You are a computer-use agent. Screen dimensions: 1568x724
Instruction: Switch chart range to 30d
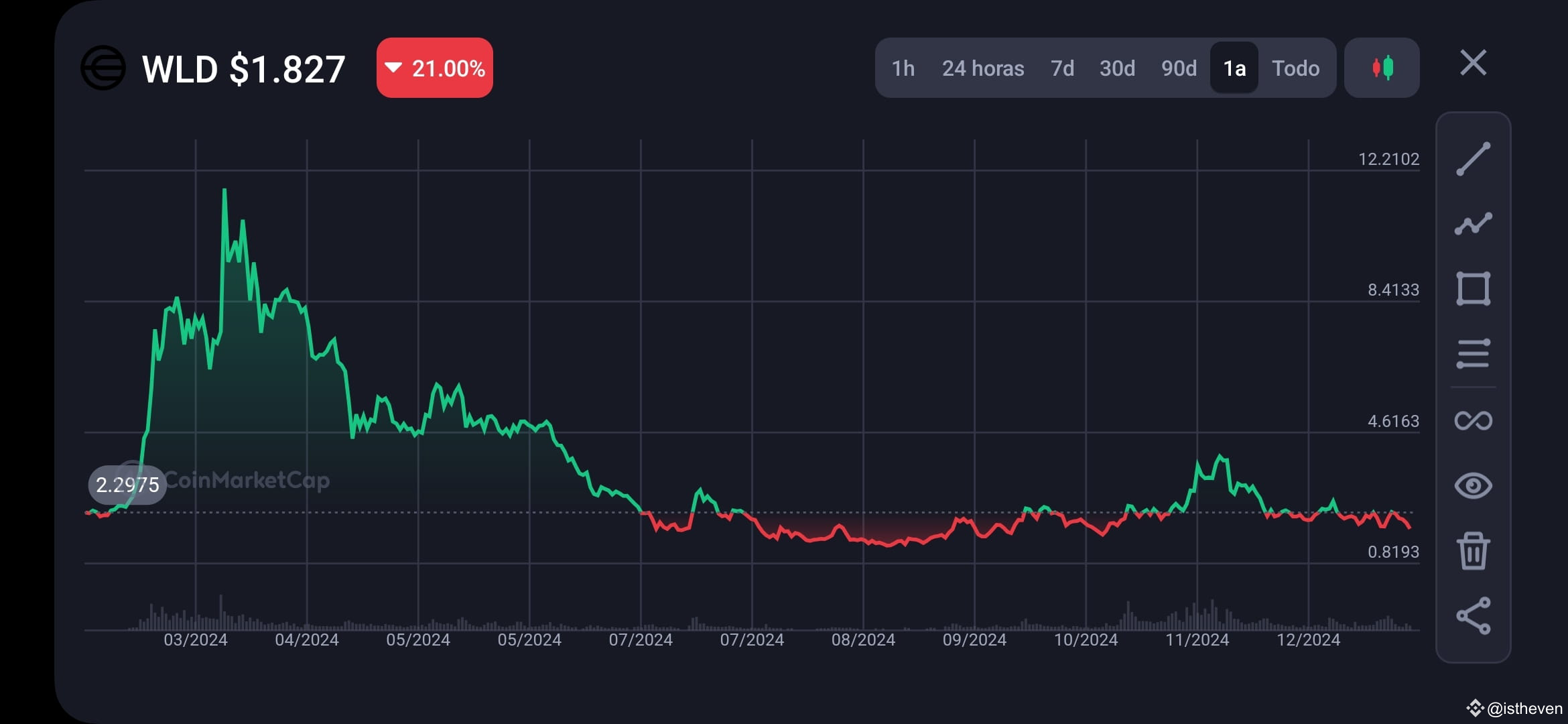[1117, 68]
